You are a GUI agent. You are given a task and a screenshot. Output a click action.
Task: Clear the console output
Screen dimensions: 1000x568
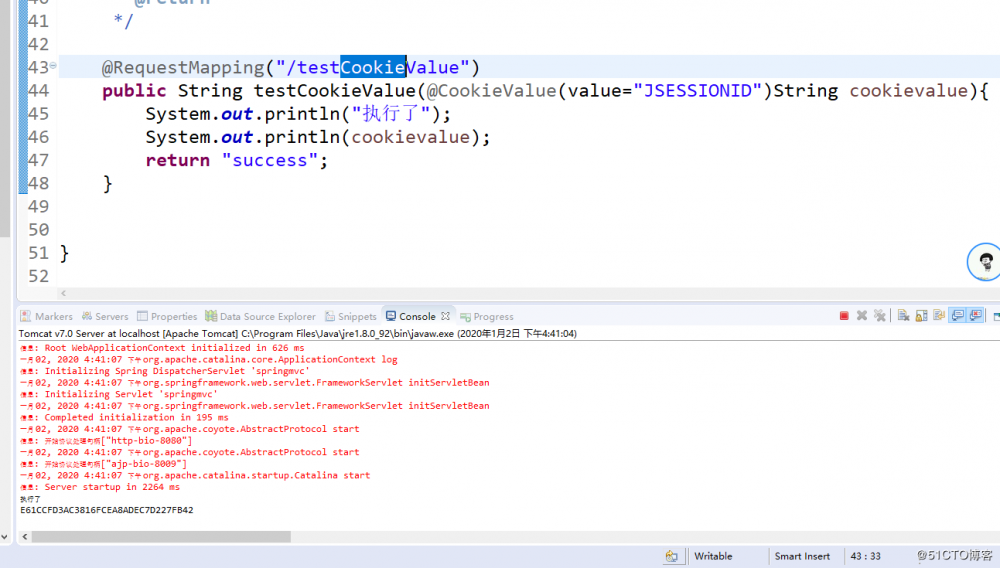(903, 316)
